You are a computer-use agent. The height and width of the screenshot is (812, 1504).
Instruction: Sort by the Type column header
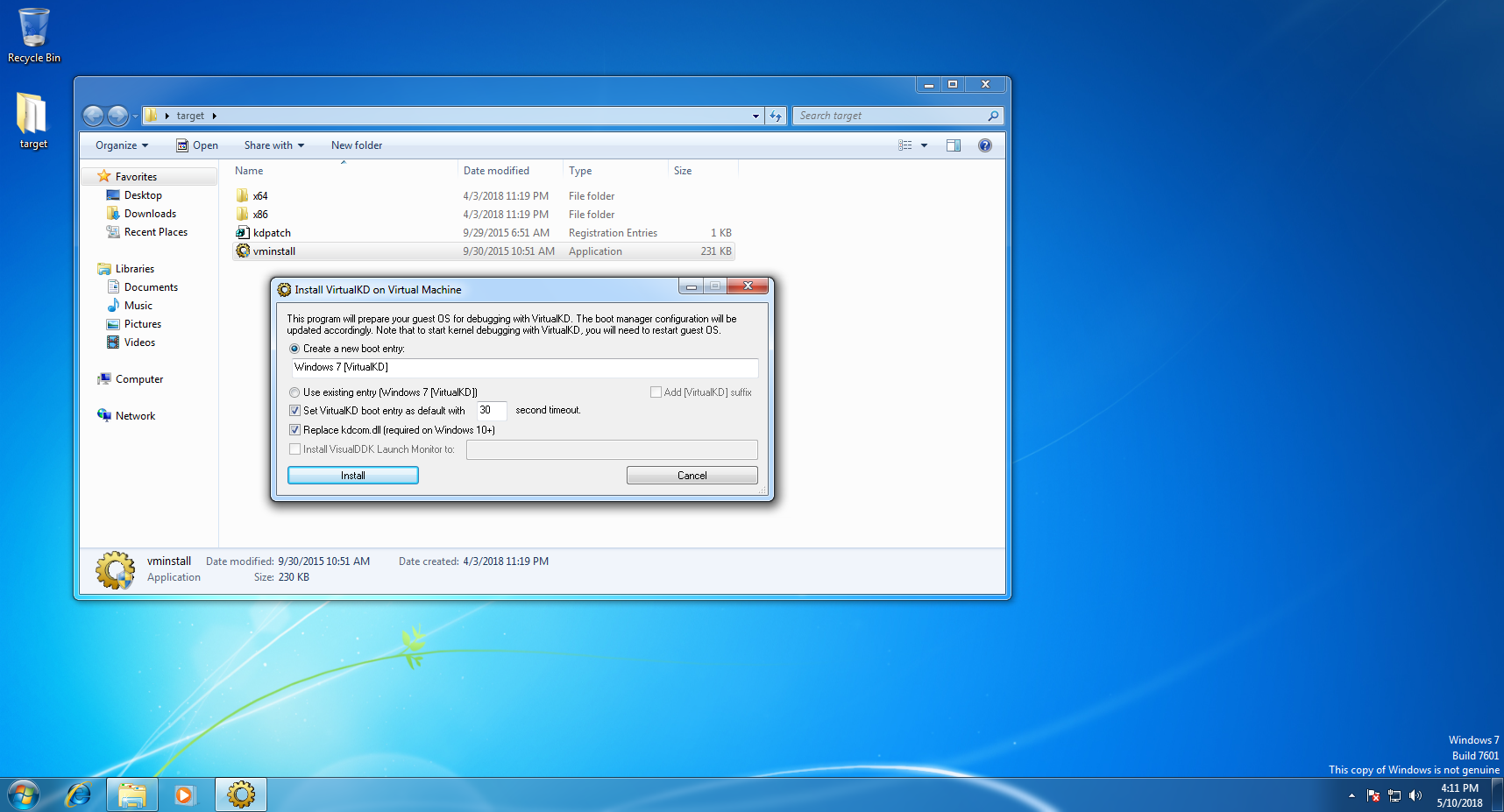point(615,171)
